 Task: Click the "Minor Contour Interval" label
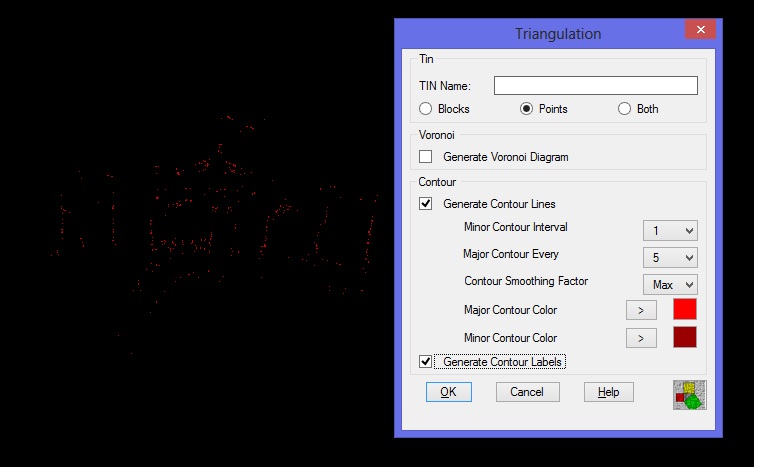(x=515, y=227)
